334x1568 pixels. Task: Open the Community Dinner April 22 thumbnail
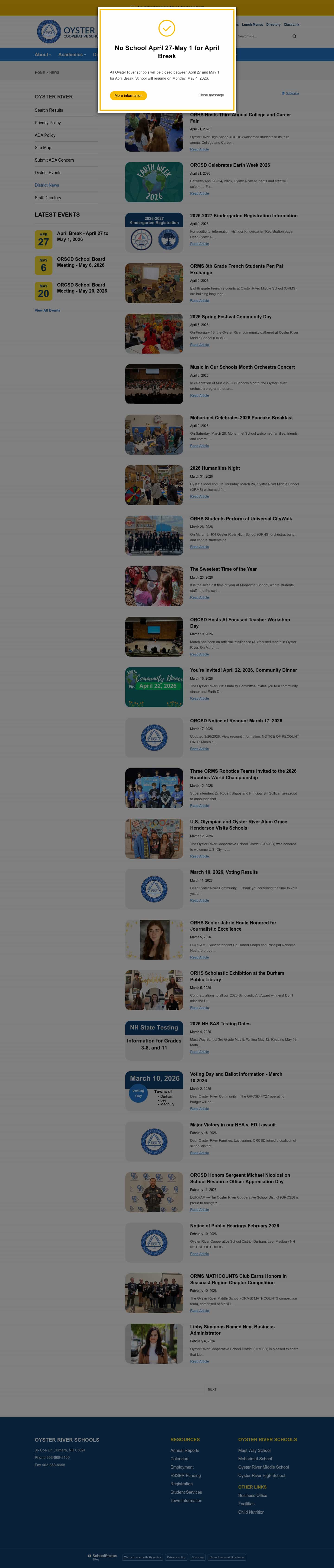[154, 687]
